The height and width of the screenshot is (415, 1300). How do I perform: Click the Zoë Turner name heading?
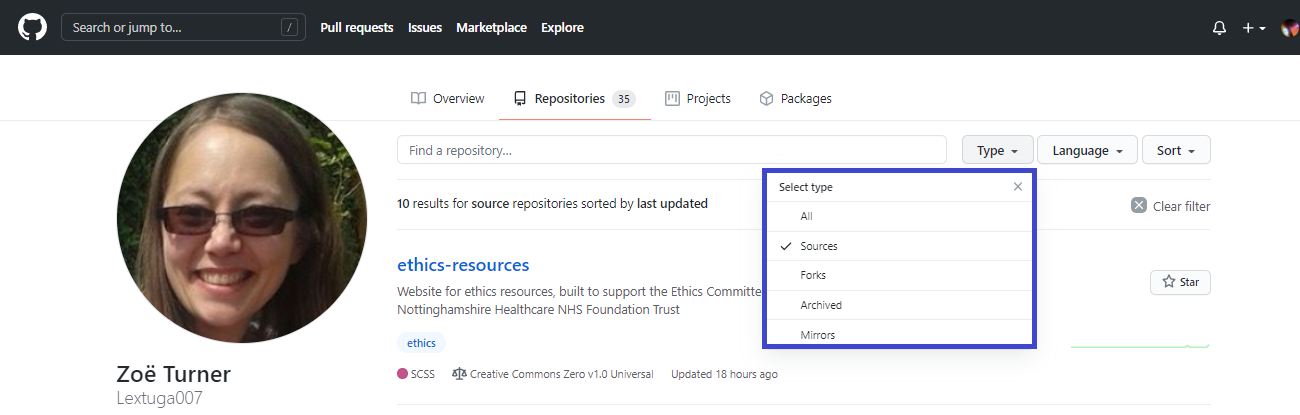[x=174, y=374]
